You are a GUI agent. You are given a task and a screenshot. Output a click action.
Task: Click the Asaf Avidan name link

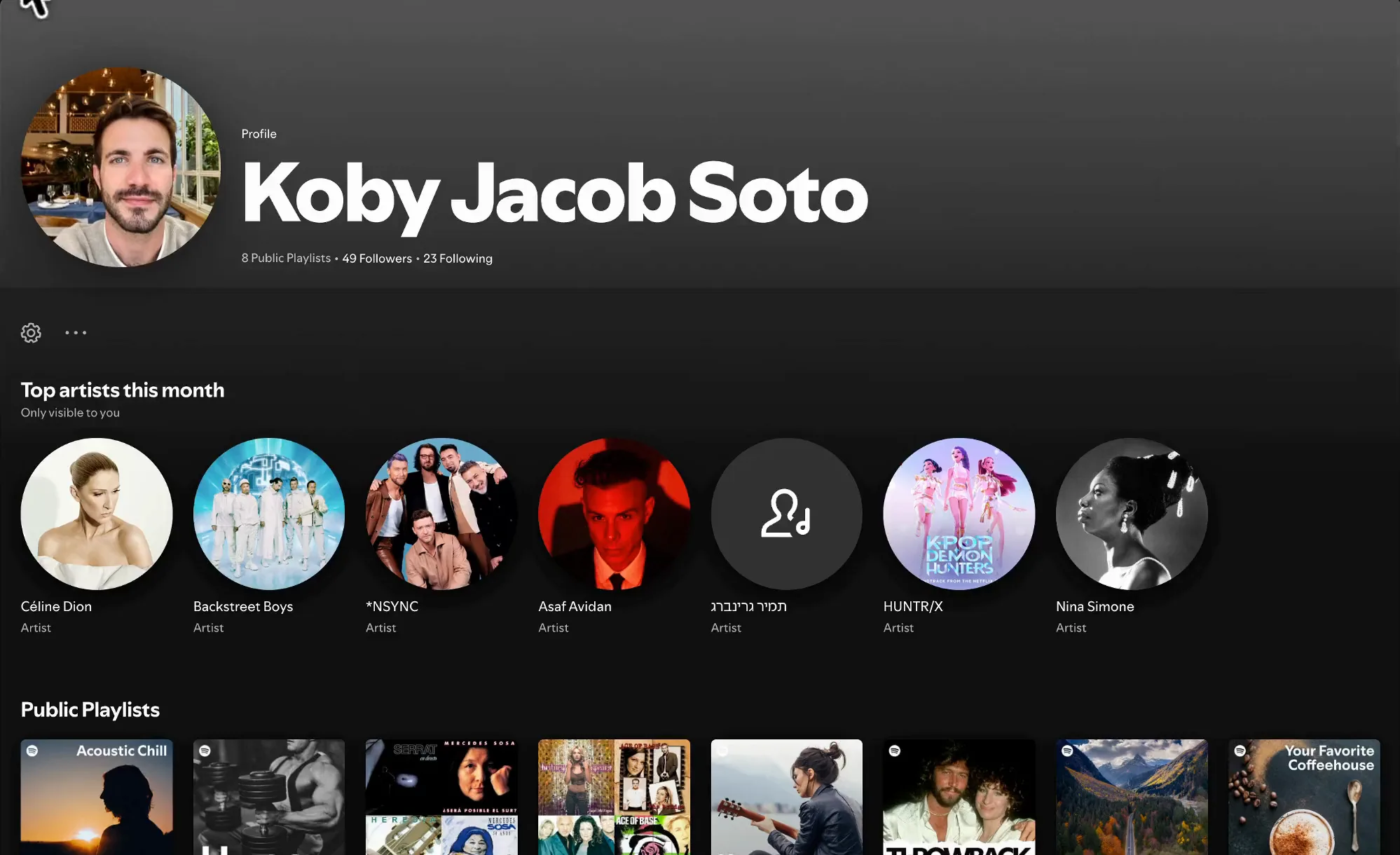(x=575, y=606)
